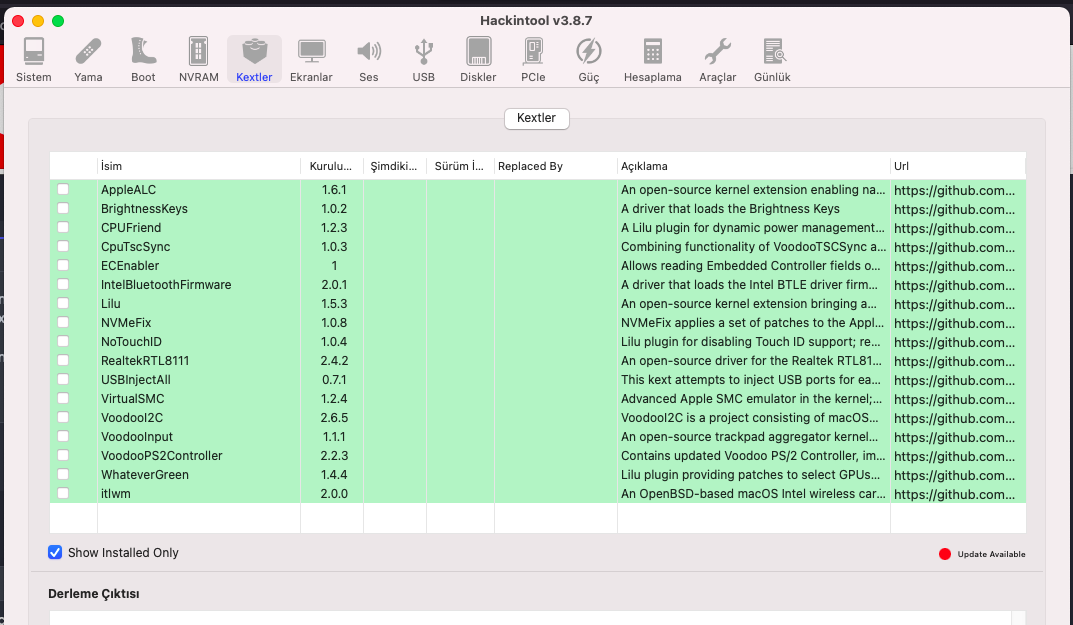
Task: Uncheck Show Installed Only checkbox
Action: (55, 553)
